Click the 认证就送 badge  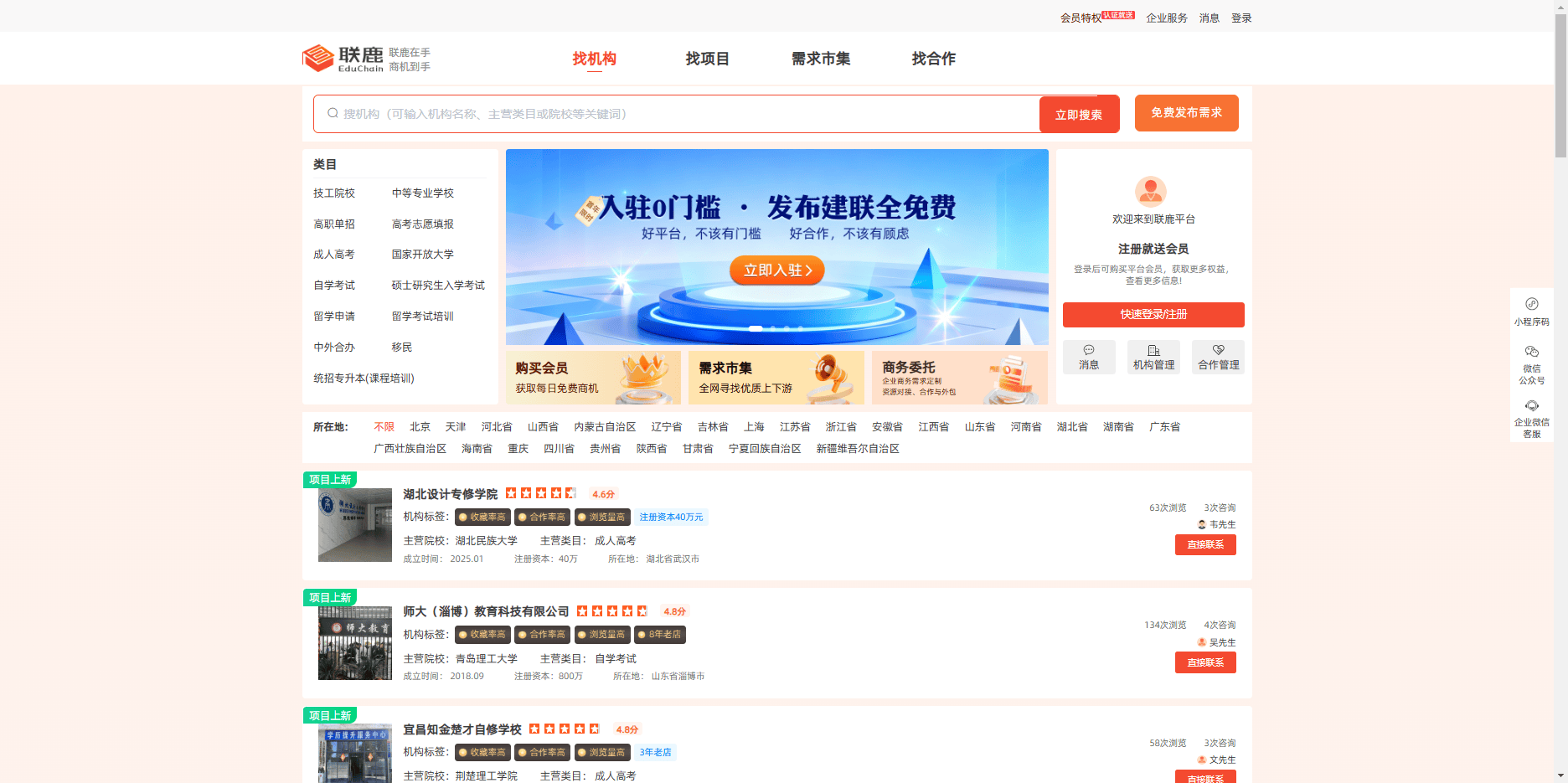click(1118, 15)
